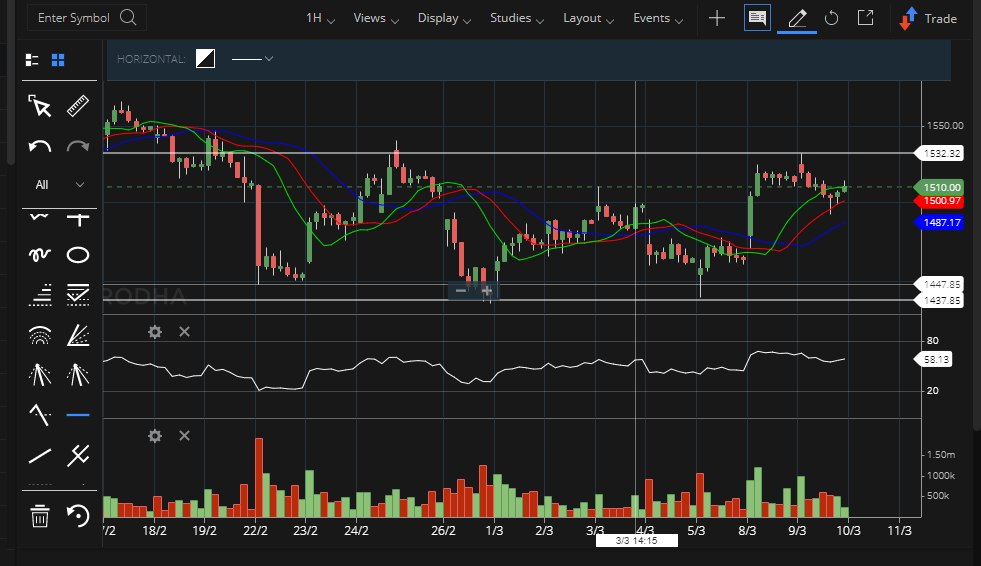
Task: Click the 1532.32 horizontal line label
Action: [x=939, y=153]
